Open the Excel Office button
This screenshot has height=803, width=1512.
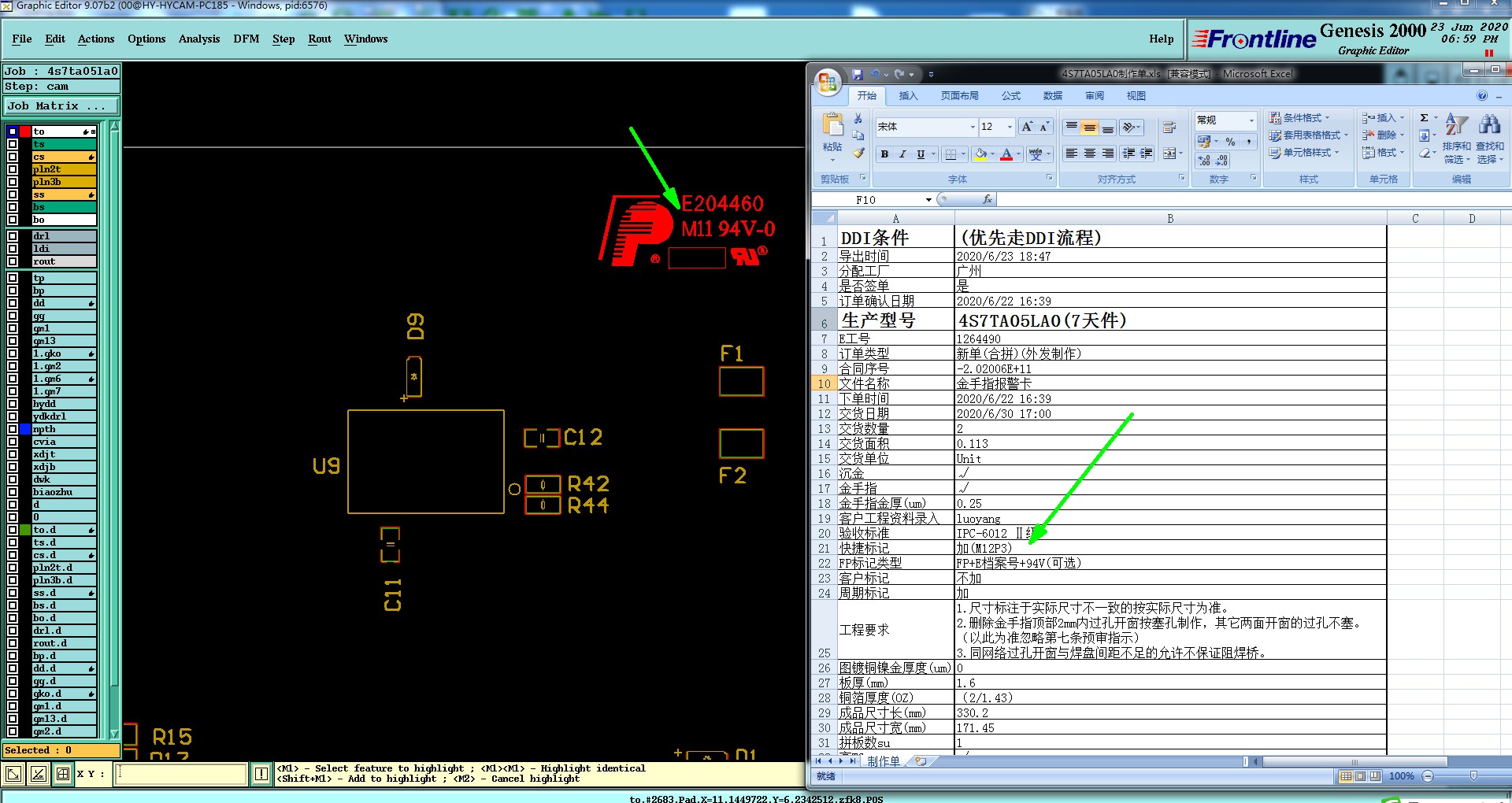click(828, 82)
